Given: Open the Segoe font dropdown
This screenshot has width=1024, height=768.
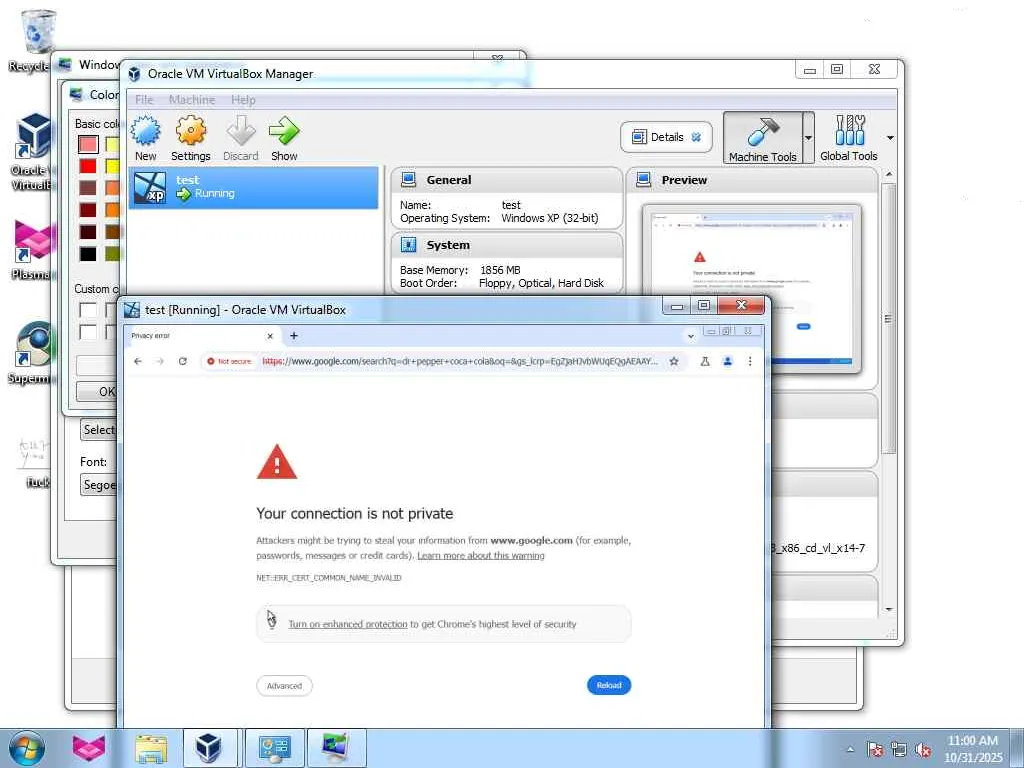Looking at the screenshot, I should [x=100, y=485].
